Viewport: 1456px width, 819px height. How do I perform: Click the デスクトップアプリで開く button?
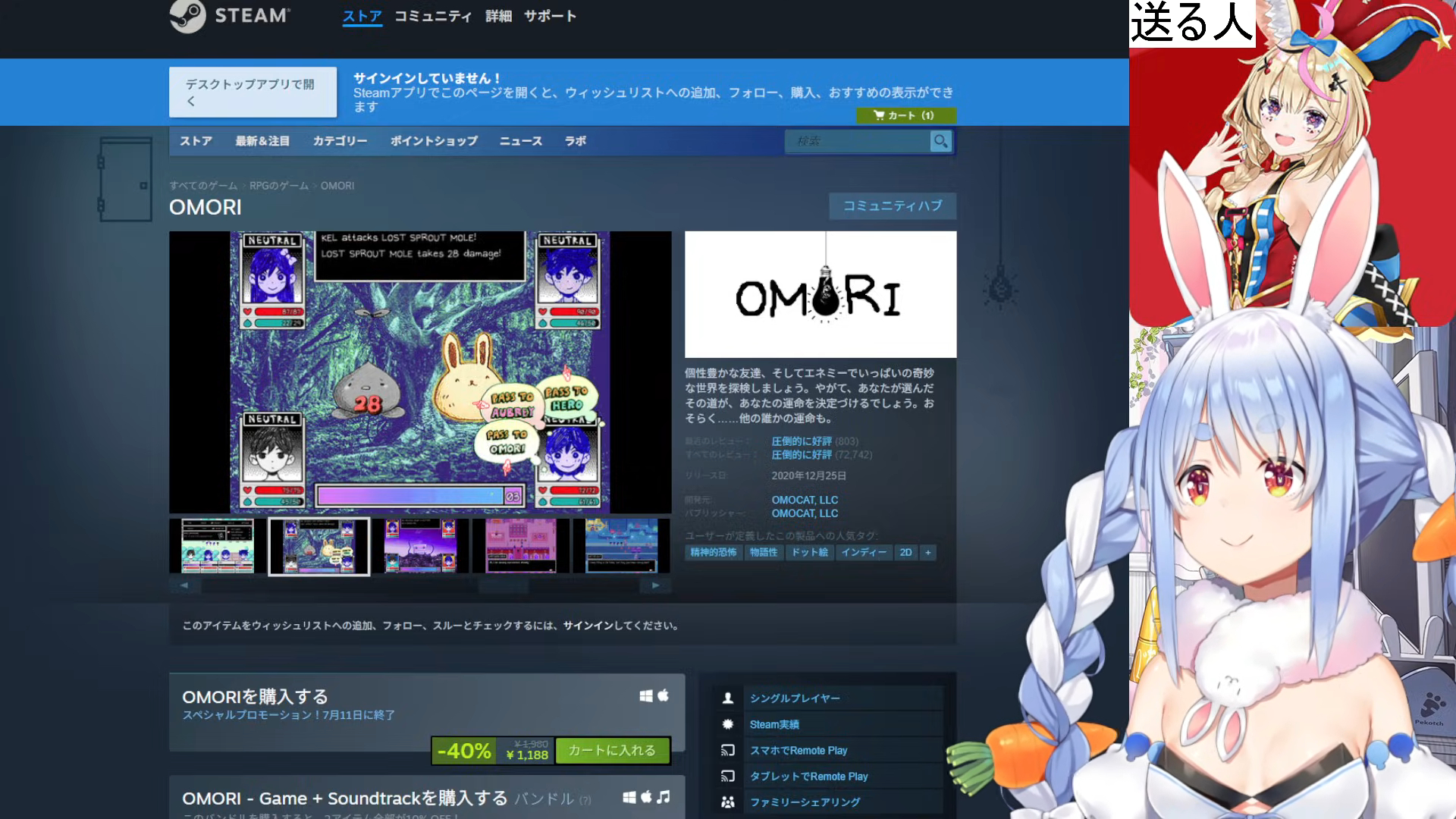[x=253, y=92]
